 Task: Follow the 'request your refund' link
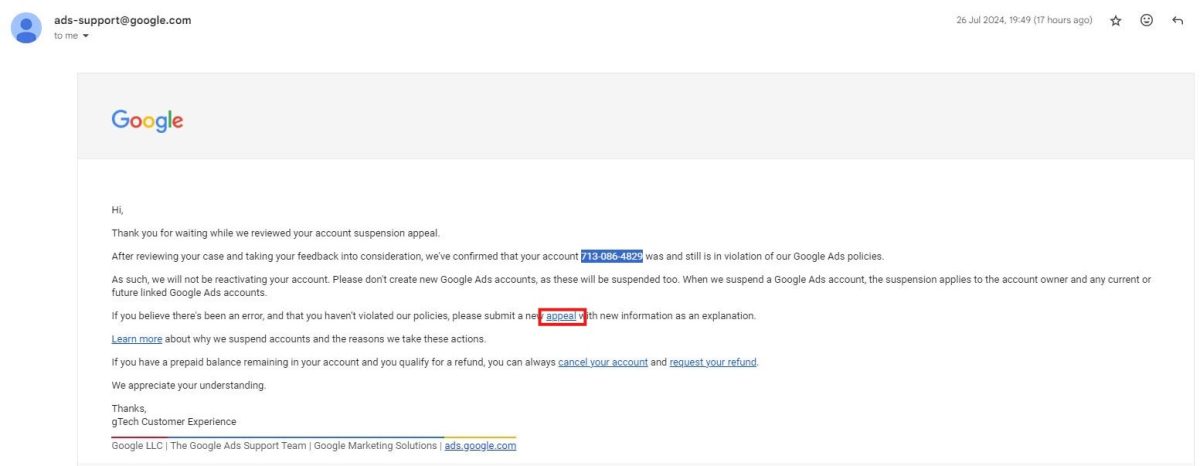713,362
